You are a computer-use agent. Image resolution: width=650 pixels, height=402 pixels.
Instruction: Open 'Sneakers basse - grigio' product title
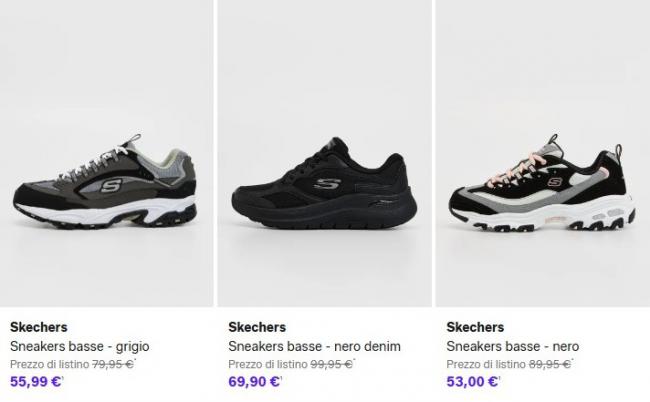(80, 346)
